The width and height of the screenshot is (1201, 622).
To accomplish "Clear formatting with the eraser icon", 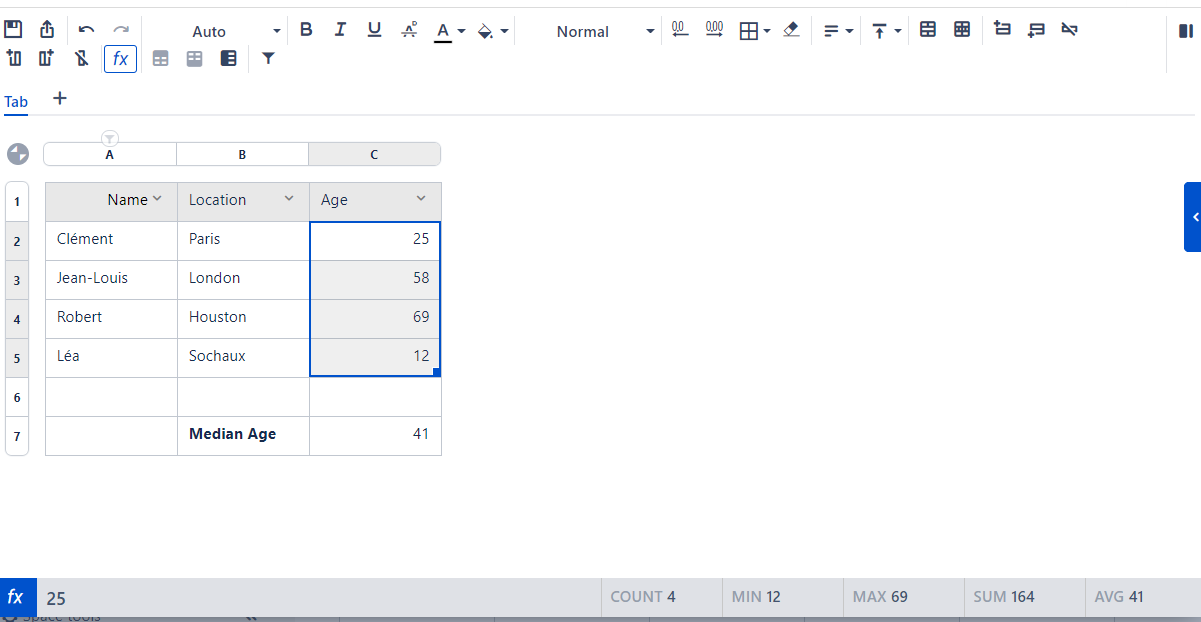I will click(791, 31).
